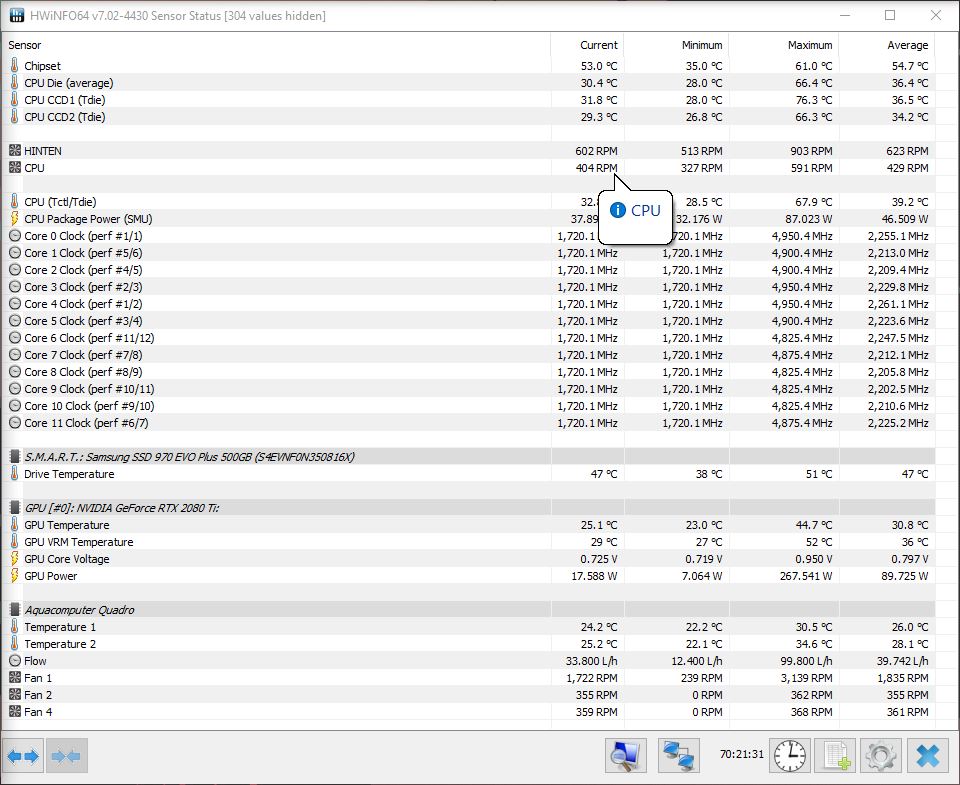This screenshot has height=785, width=960.
Task: Select the Temperature 2 row
Action: [x=468, y=644]
